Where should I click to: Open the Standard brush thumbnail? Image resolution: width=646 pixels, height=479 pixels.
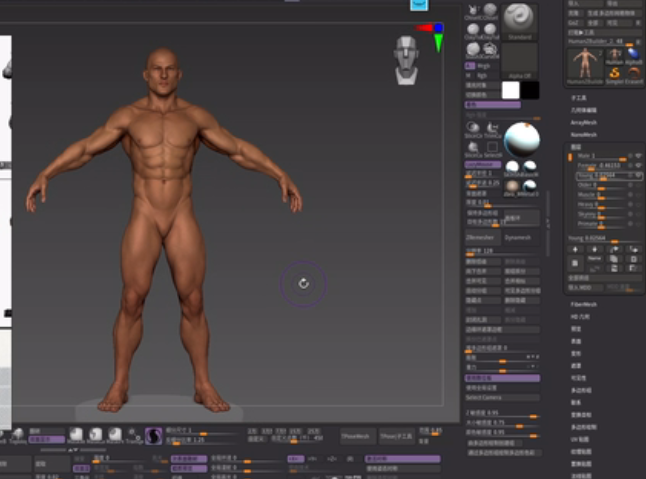(519, 21)
